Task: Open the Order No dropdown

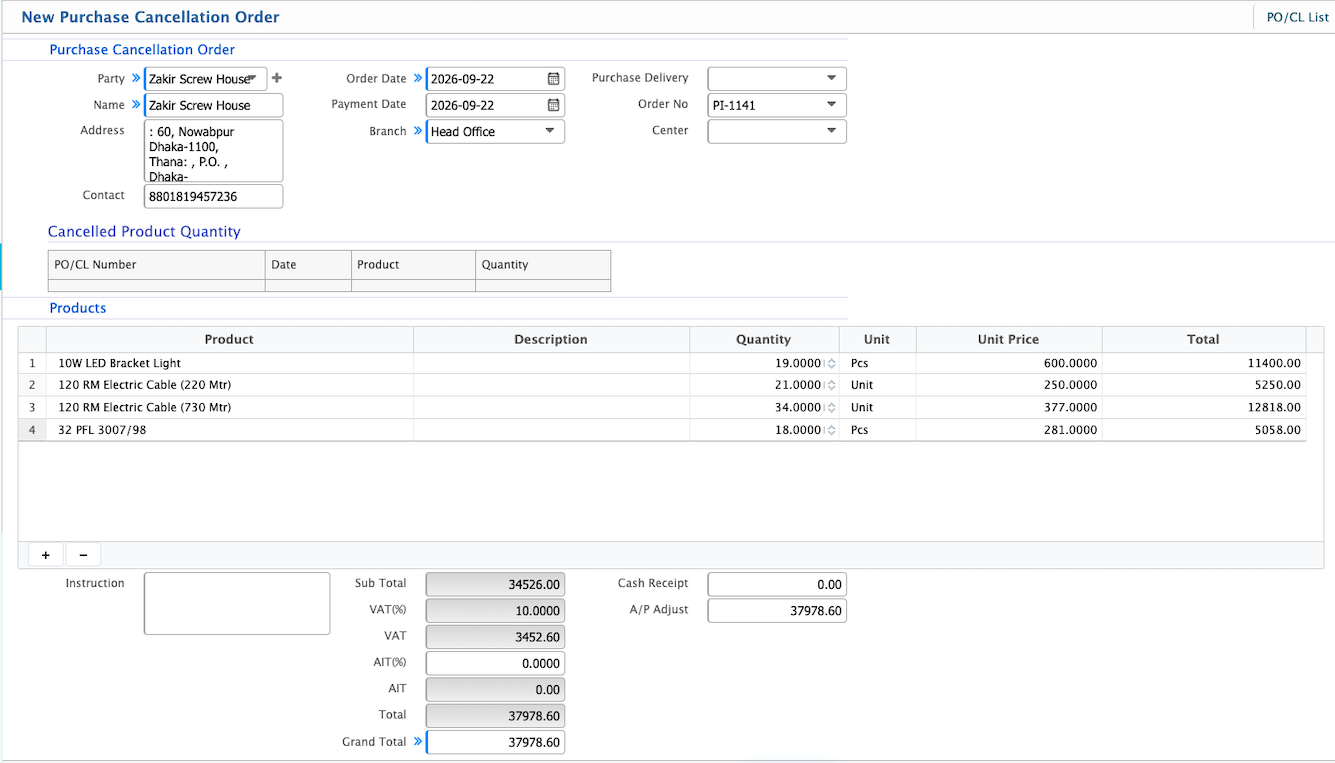Action: pos(831,104)
